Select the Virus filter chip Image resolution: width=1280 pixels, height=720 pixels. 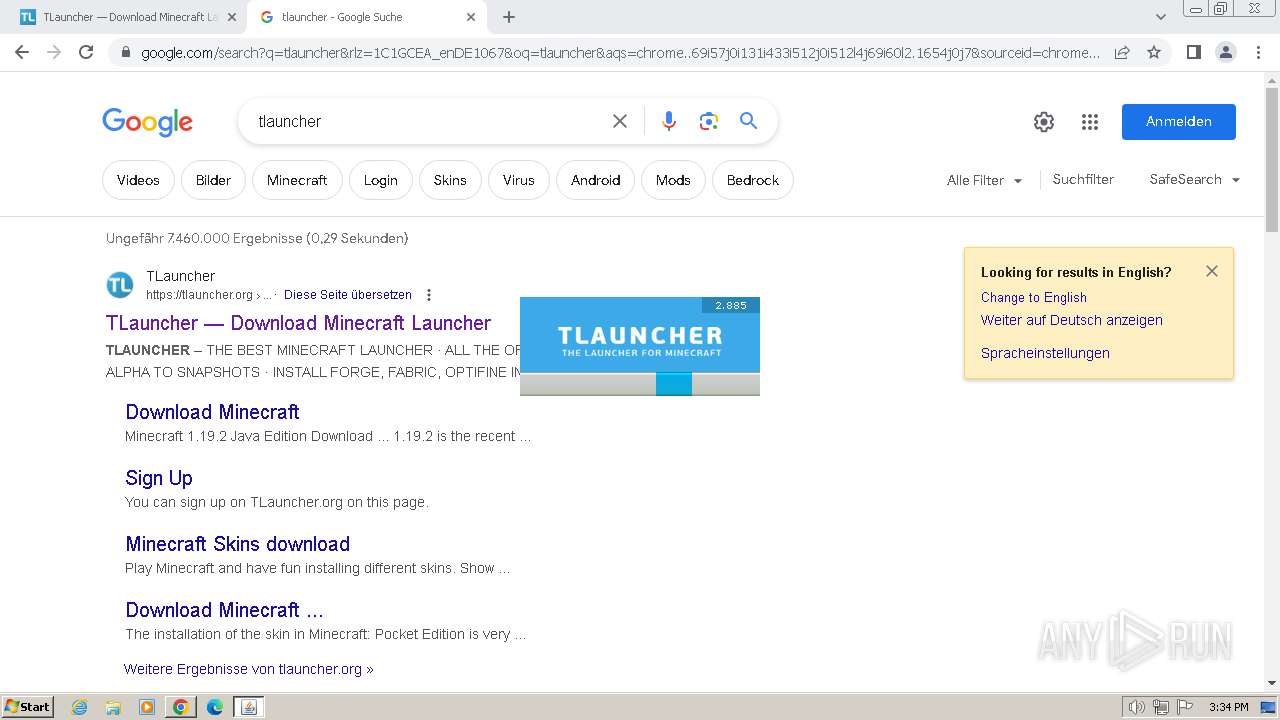point(519,180)
